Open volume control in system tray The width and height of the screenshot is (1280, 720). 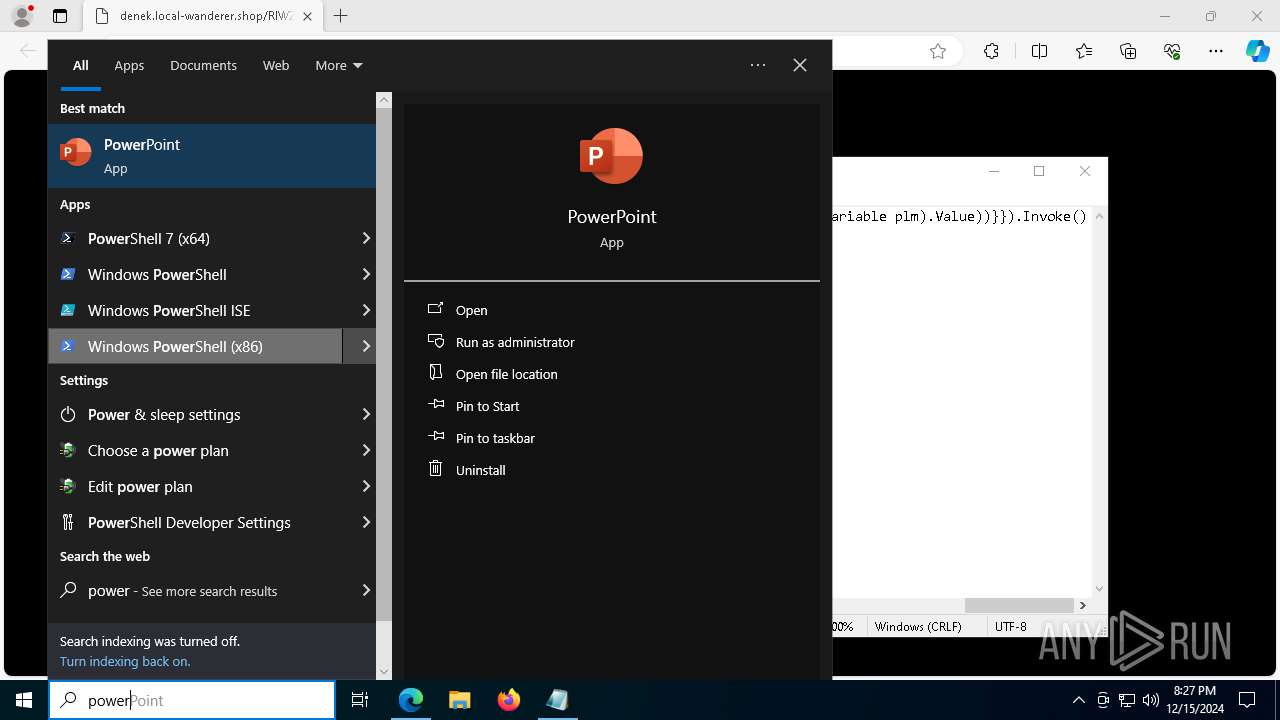[x=1150, y=700]
